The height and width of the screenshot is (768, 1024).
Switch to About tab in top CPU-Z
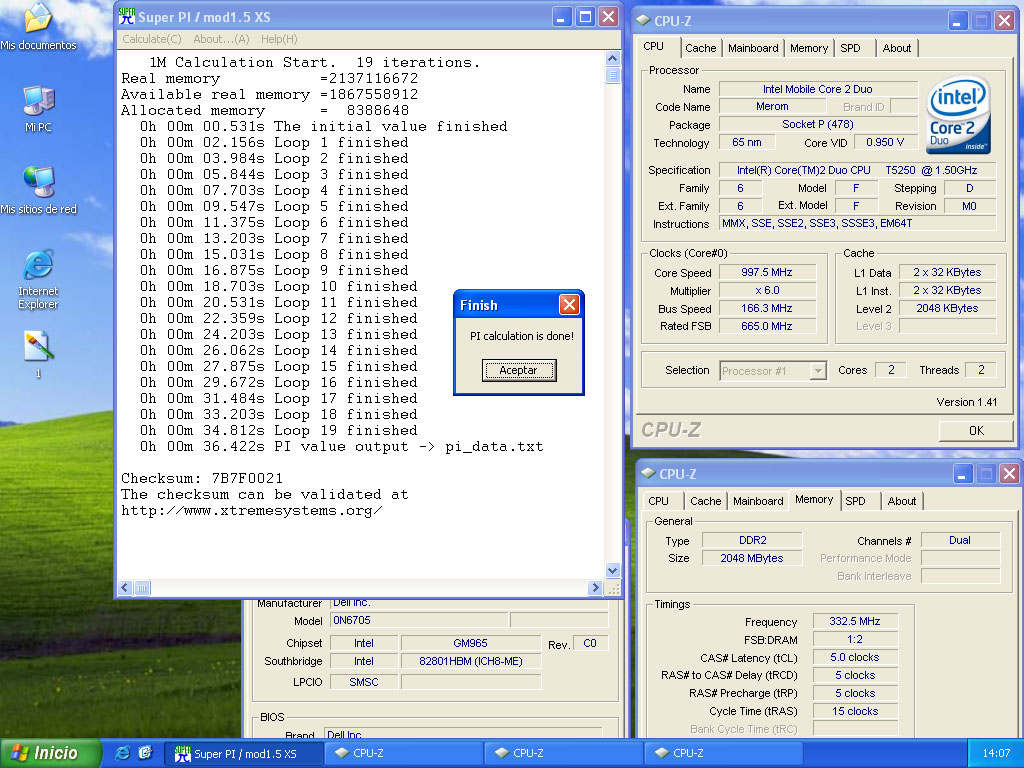point(897,48)
